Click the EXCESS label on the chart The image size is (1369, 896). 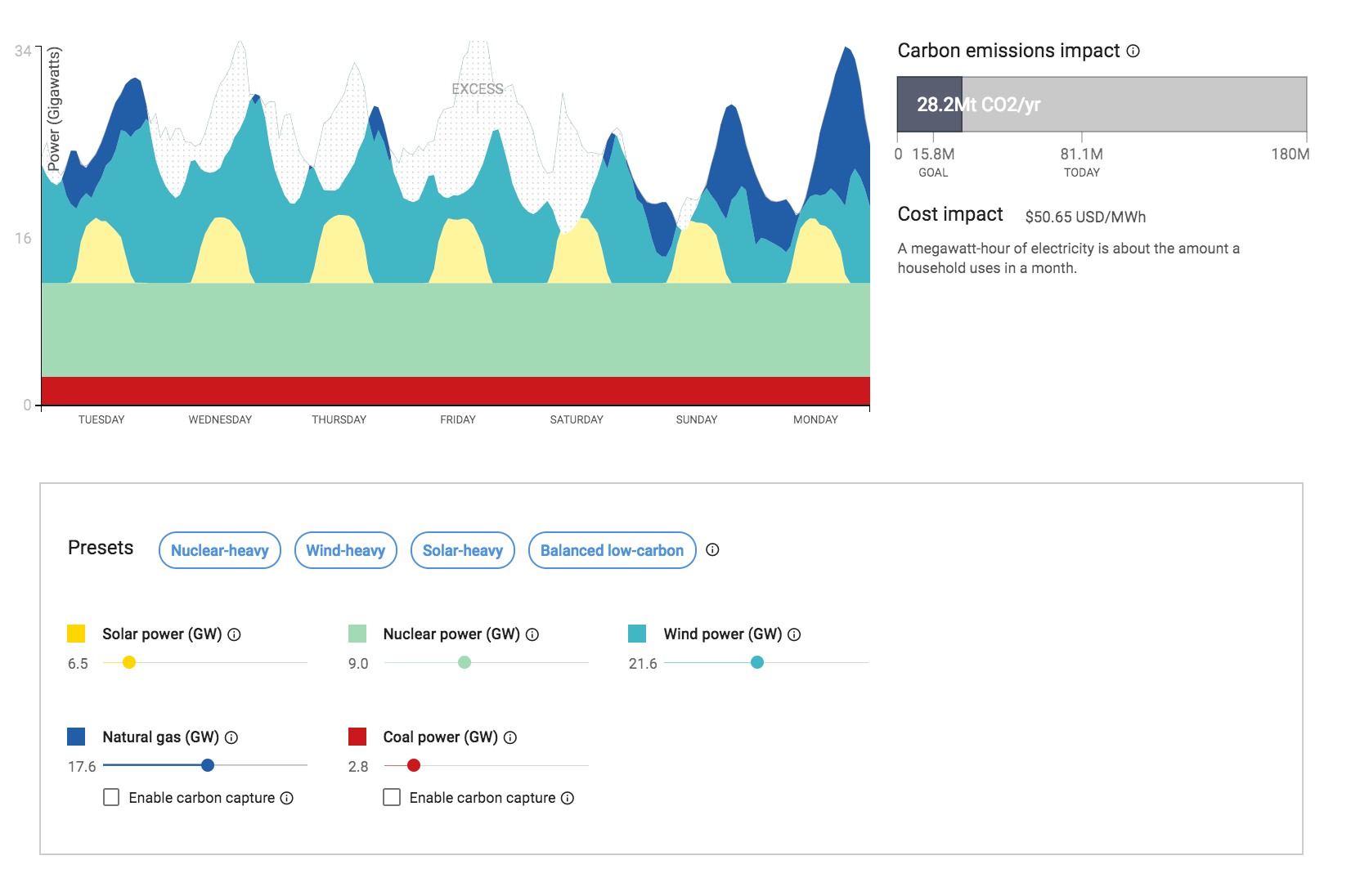click(478, 89)
